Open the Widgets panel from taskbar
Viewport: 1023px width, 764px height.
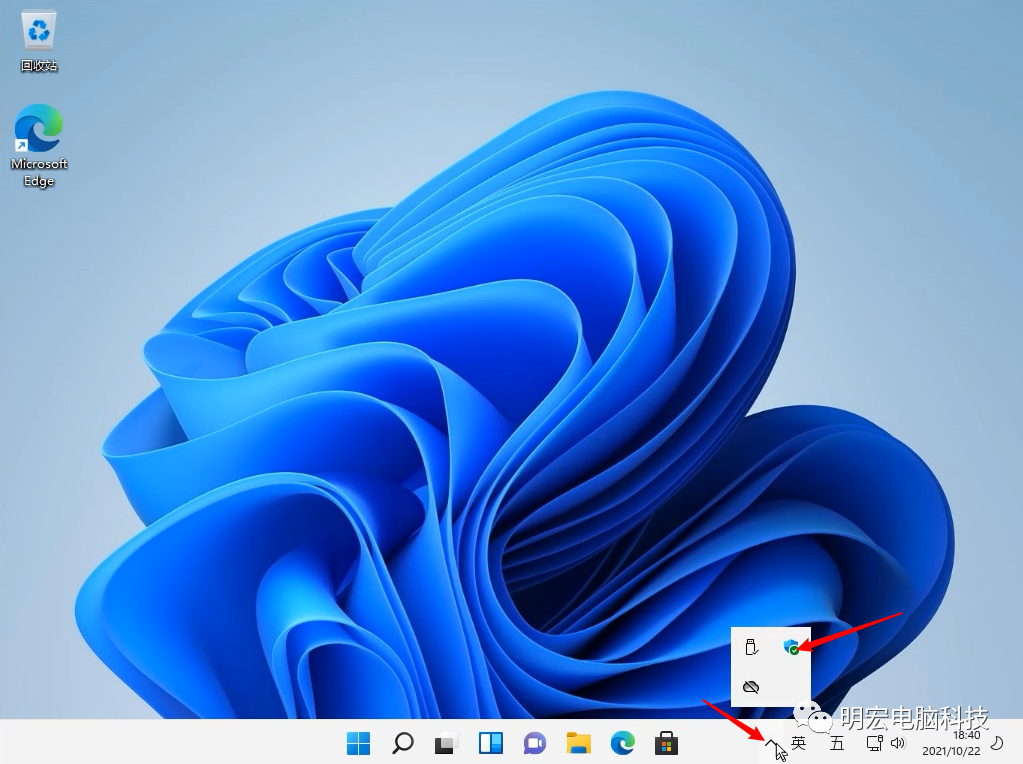click(491, 742)
